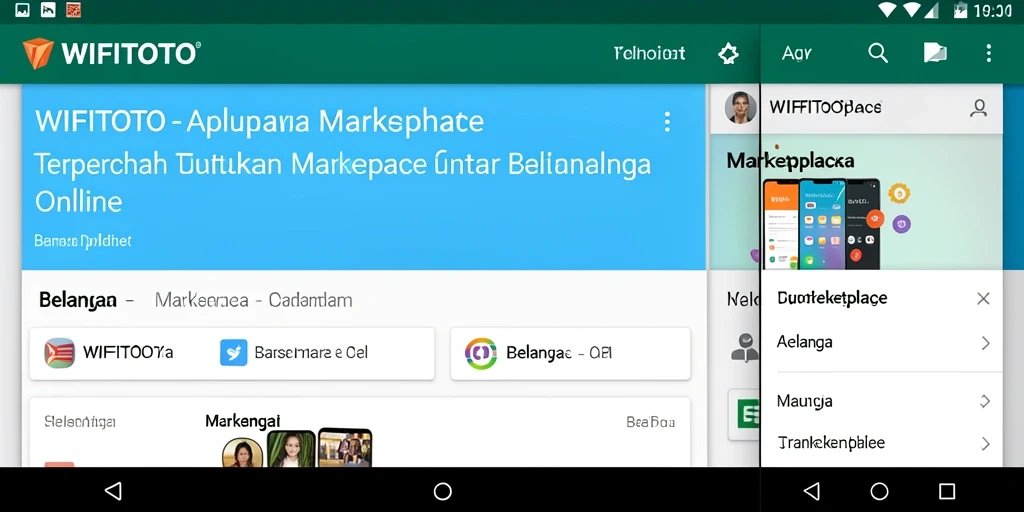The image size is (1024, 512).
Task: Tap the status bar battery icon
Action: pos(960,9)
